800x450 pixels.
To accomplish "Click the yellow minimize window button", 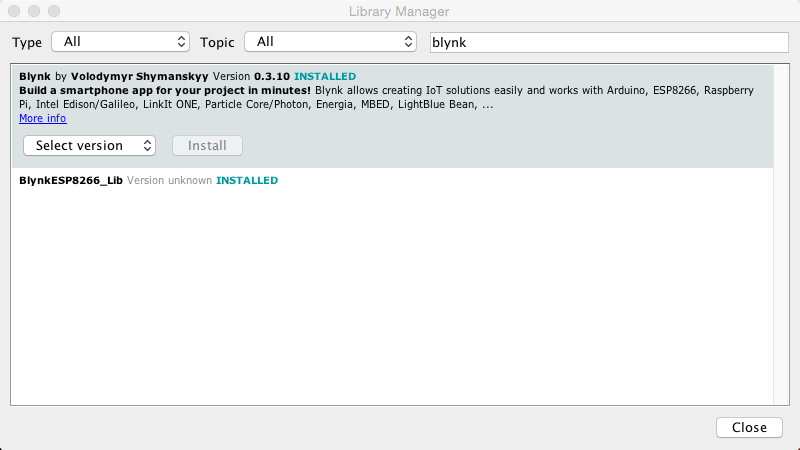I will 34,11.
